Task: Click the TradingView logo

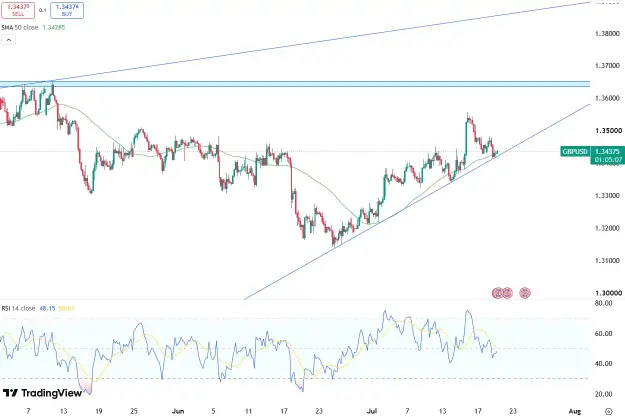Action: point(42,393)
